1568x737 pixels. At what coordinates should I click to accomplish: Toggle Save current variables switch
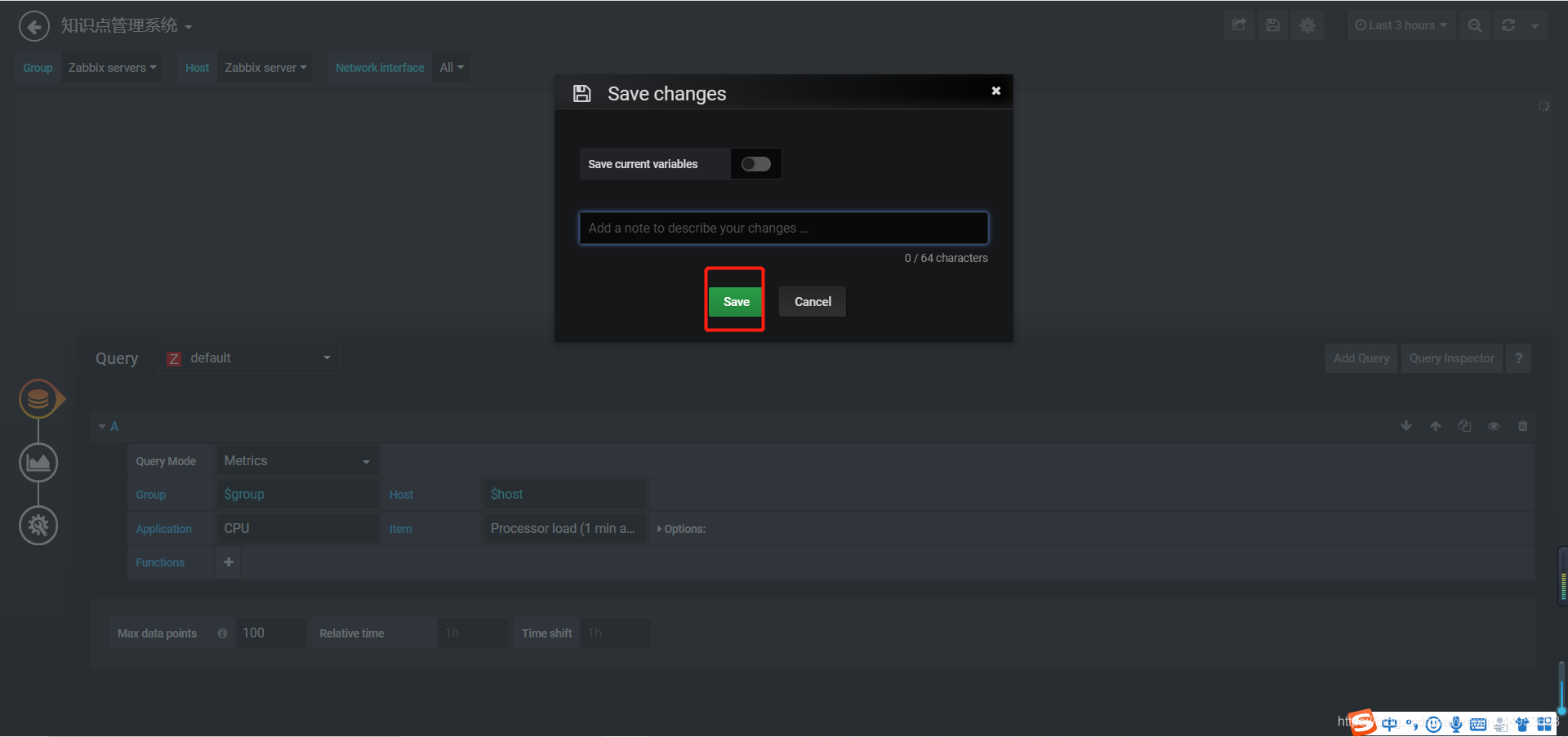(x=755, y=164)
